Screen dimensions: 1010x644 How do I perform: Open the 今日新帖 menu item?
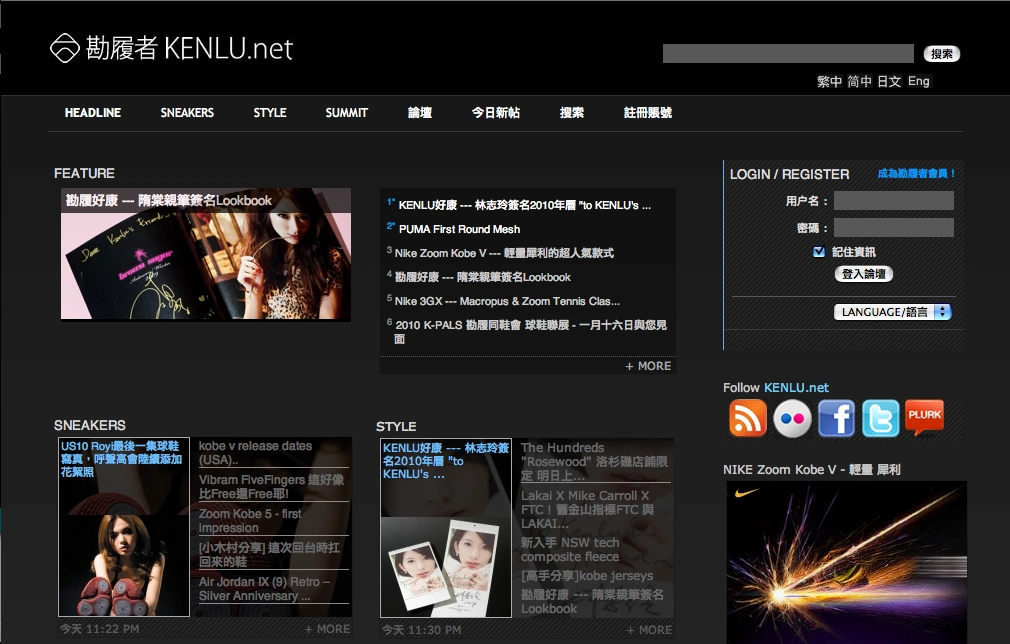tap(495, 113)
